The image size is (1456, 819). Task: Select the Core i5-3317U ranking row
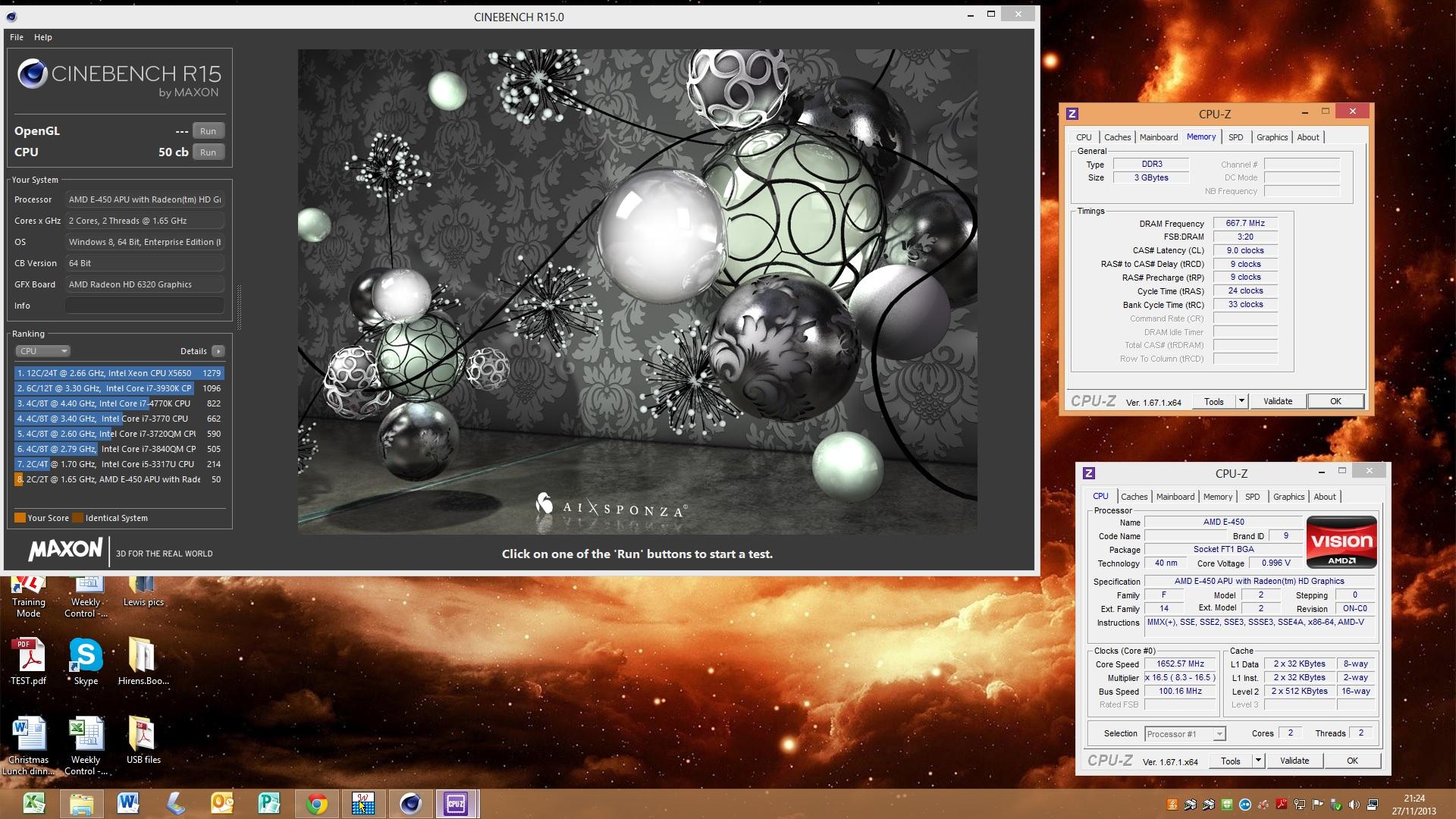[x=119, y=464]
